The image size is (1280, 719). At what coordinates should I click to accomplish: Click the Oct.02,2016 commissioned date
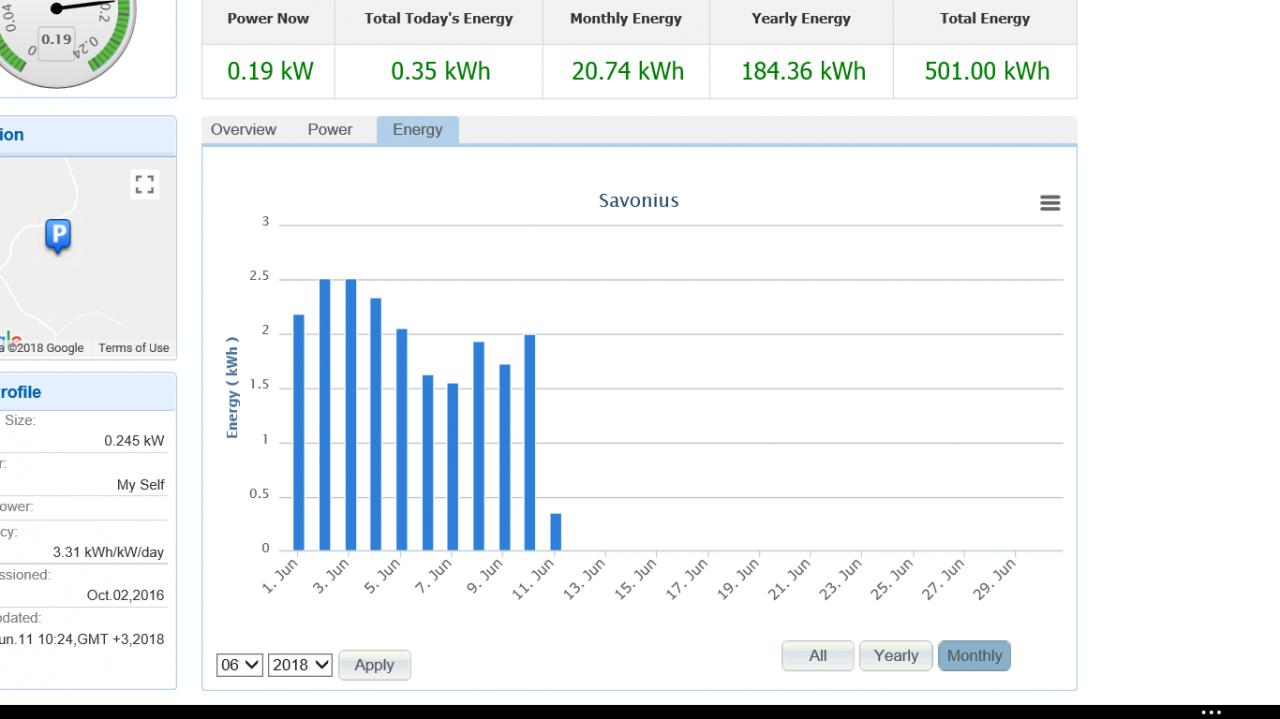point(125,595)
